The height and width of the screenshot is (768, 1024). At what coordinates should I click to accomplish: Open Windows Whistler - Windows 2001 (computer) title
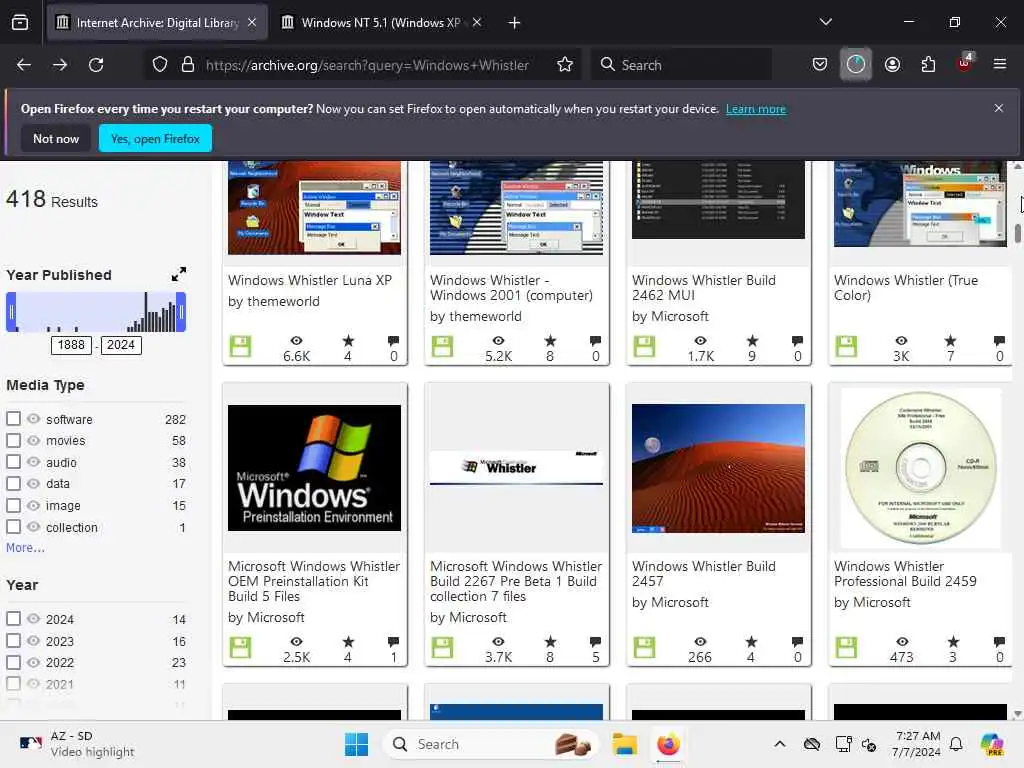click(x=511, y=287)
